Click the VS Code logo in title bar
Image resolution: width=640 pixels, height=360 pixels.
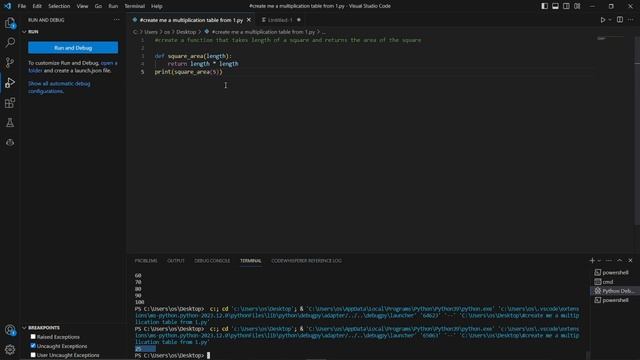point(7,6)
